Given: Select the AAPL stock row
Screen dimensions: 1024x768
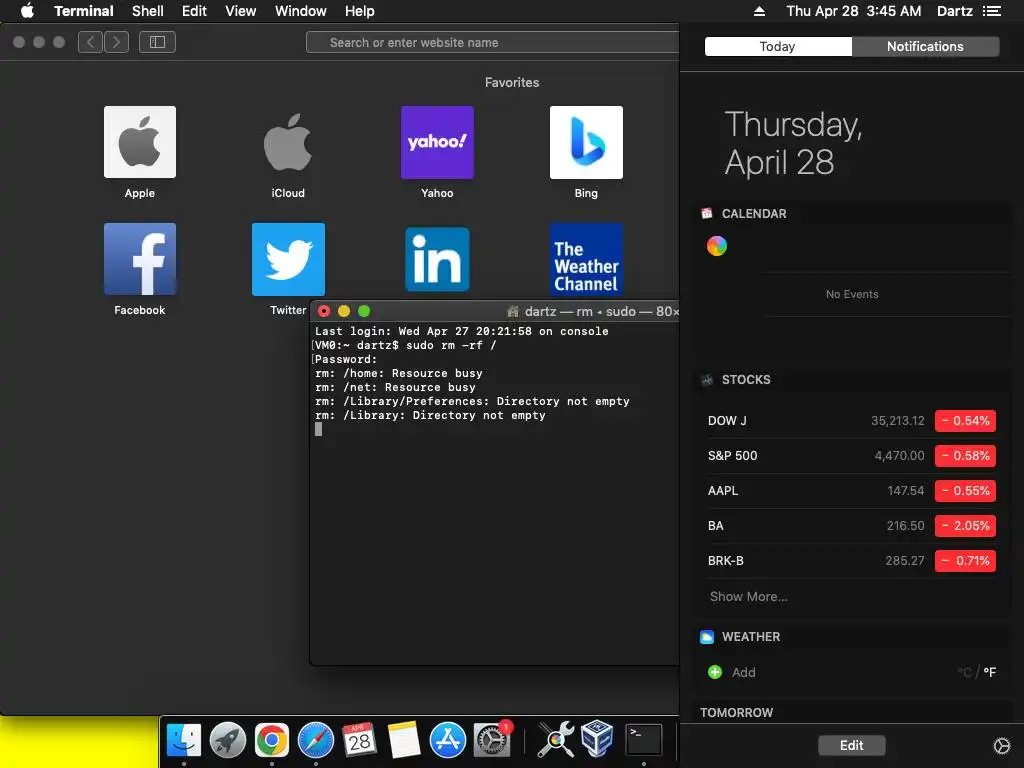Looking at the screenshot, I should click(x=852, y=490).
